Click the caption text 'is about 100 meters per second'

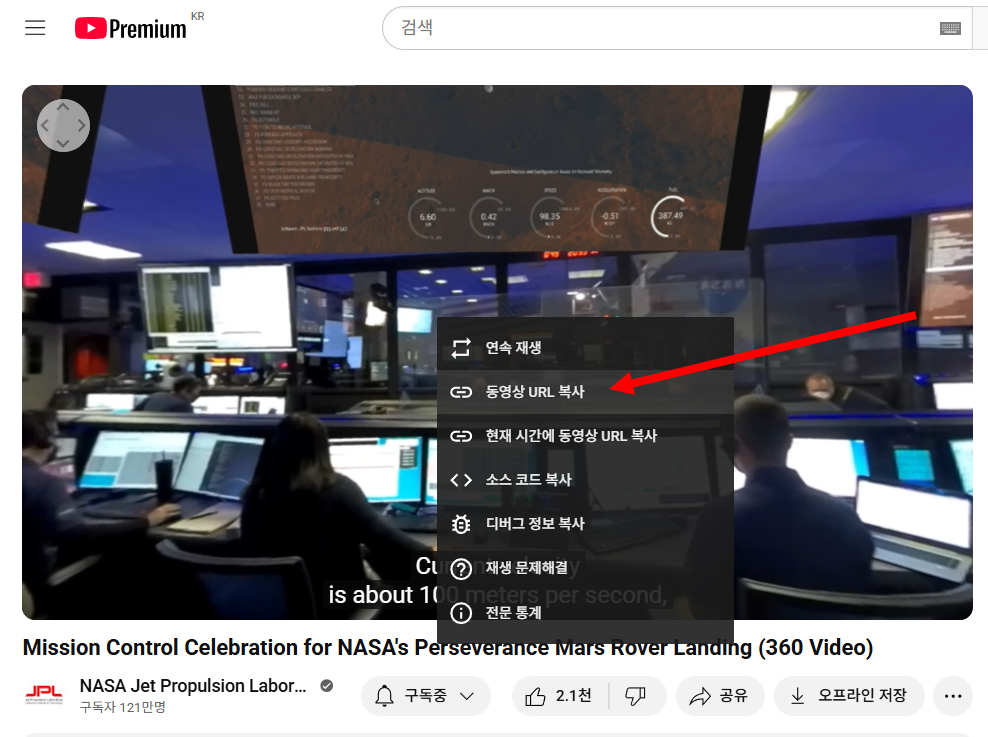497,595
